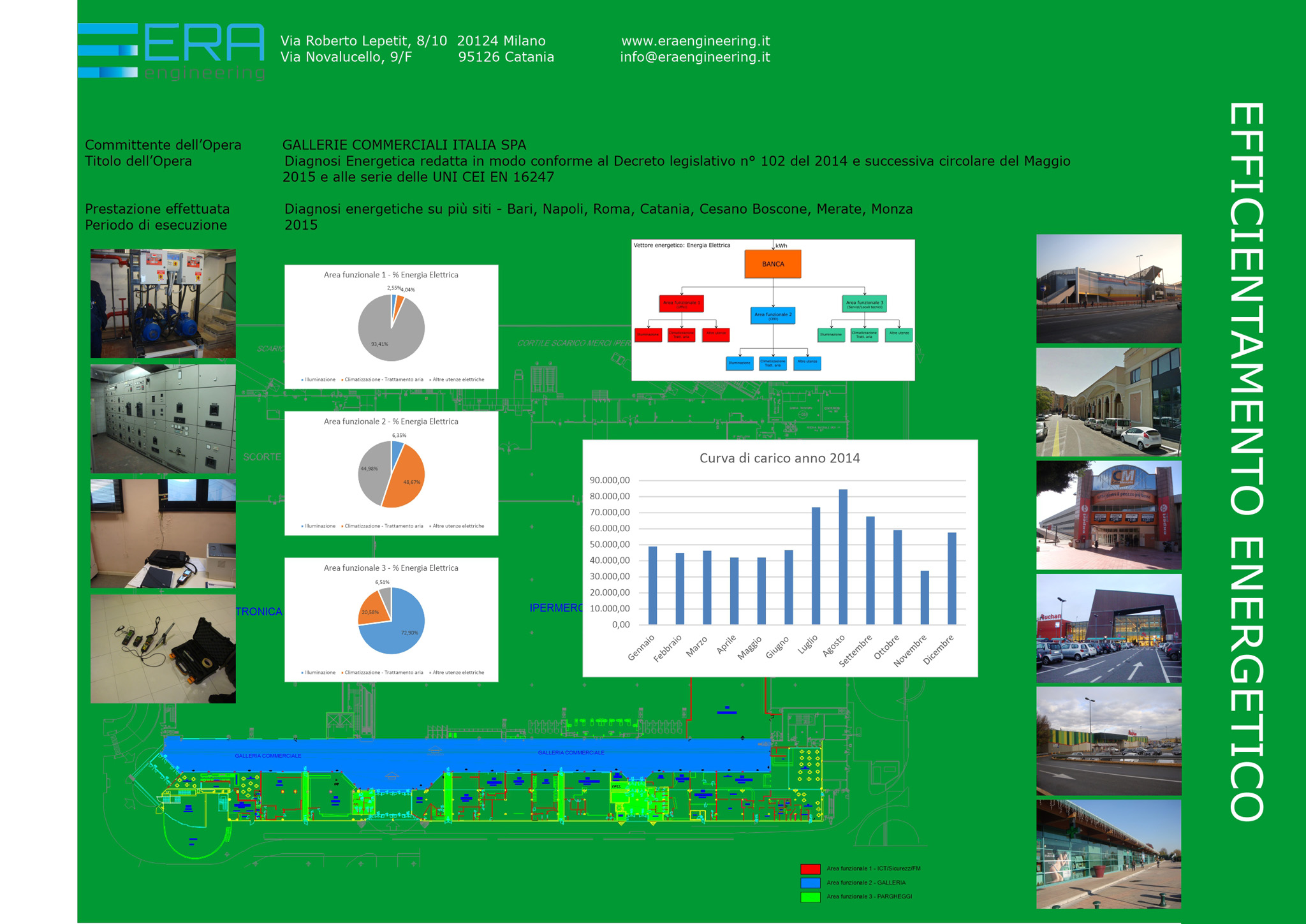
Task: Click the blue Area funzionale 2 diagram box
Action: [772, 315]
